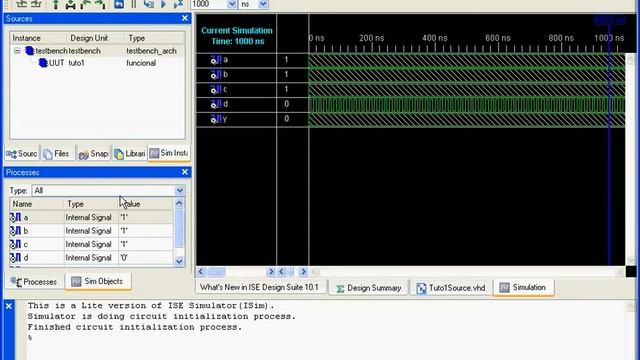The image size is (640, 360).
Task: Click the Name column header in Processes
Action: pyautogui.click(x=37, y=204)
